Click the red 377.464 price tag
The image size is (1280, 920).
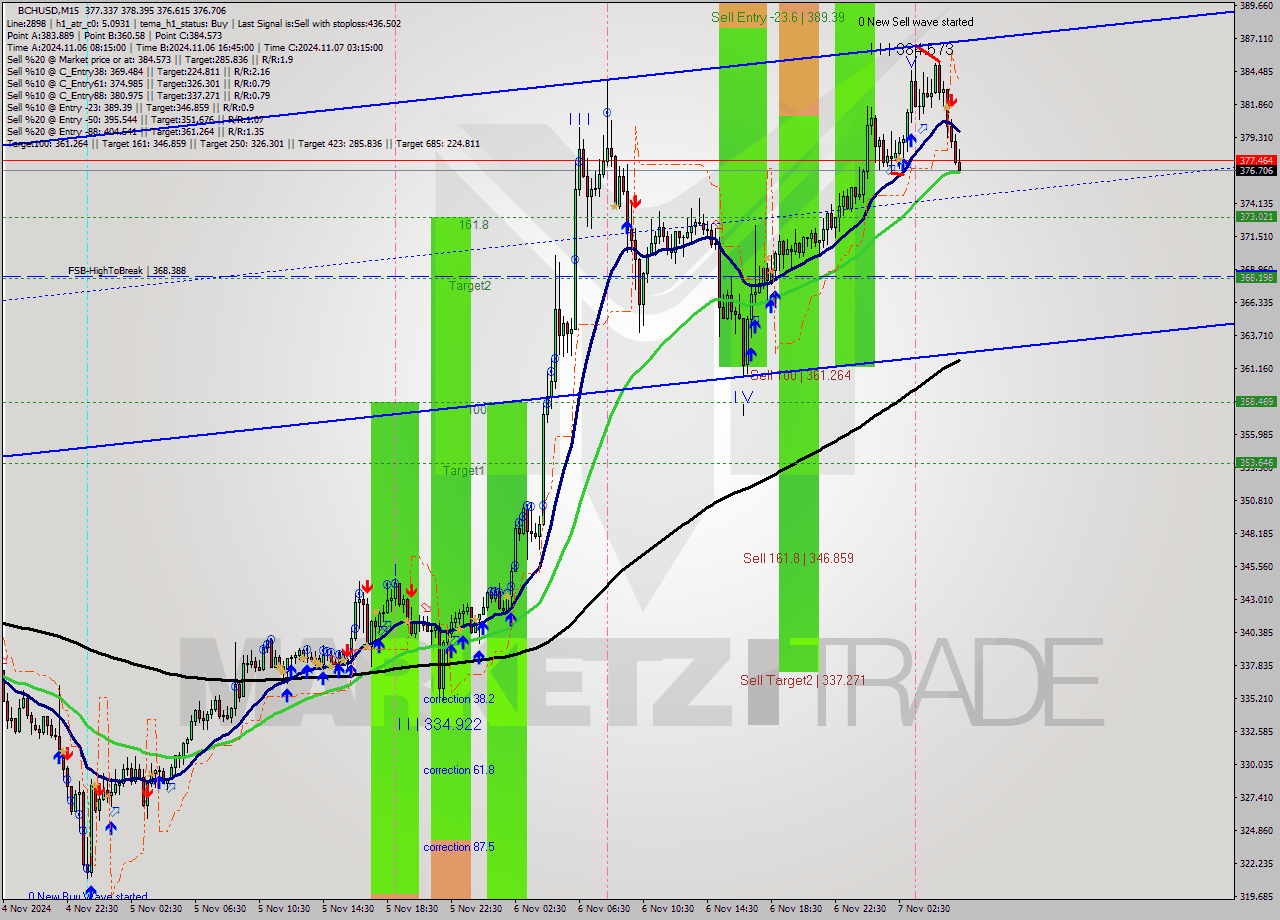1256,160
